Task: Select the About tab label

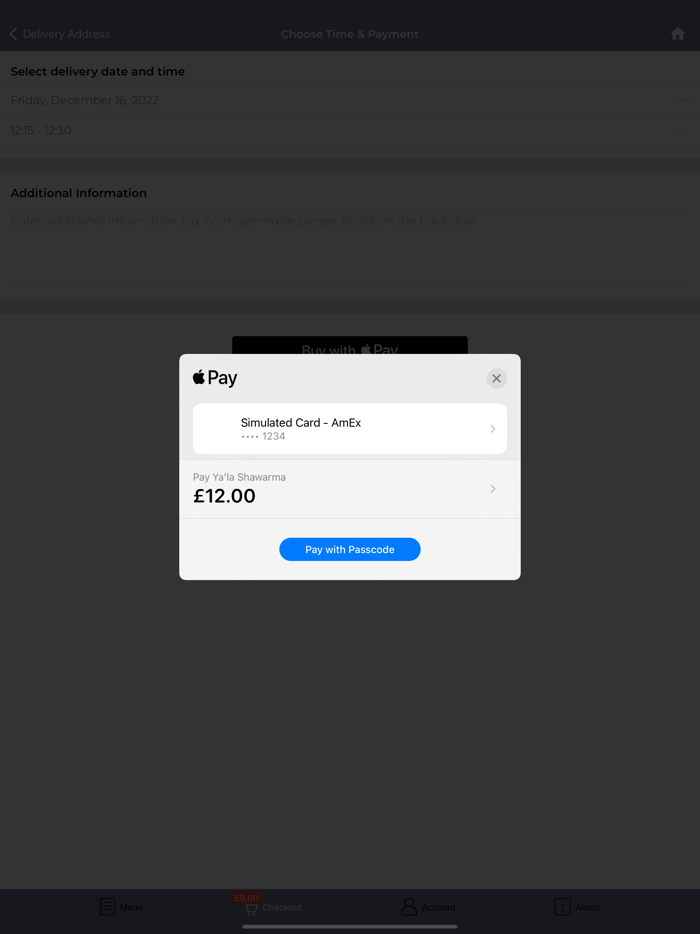Action: pyautogui.click(x=587, y=907)
